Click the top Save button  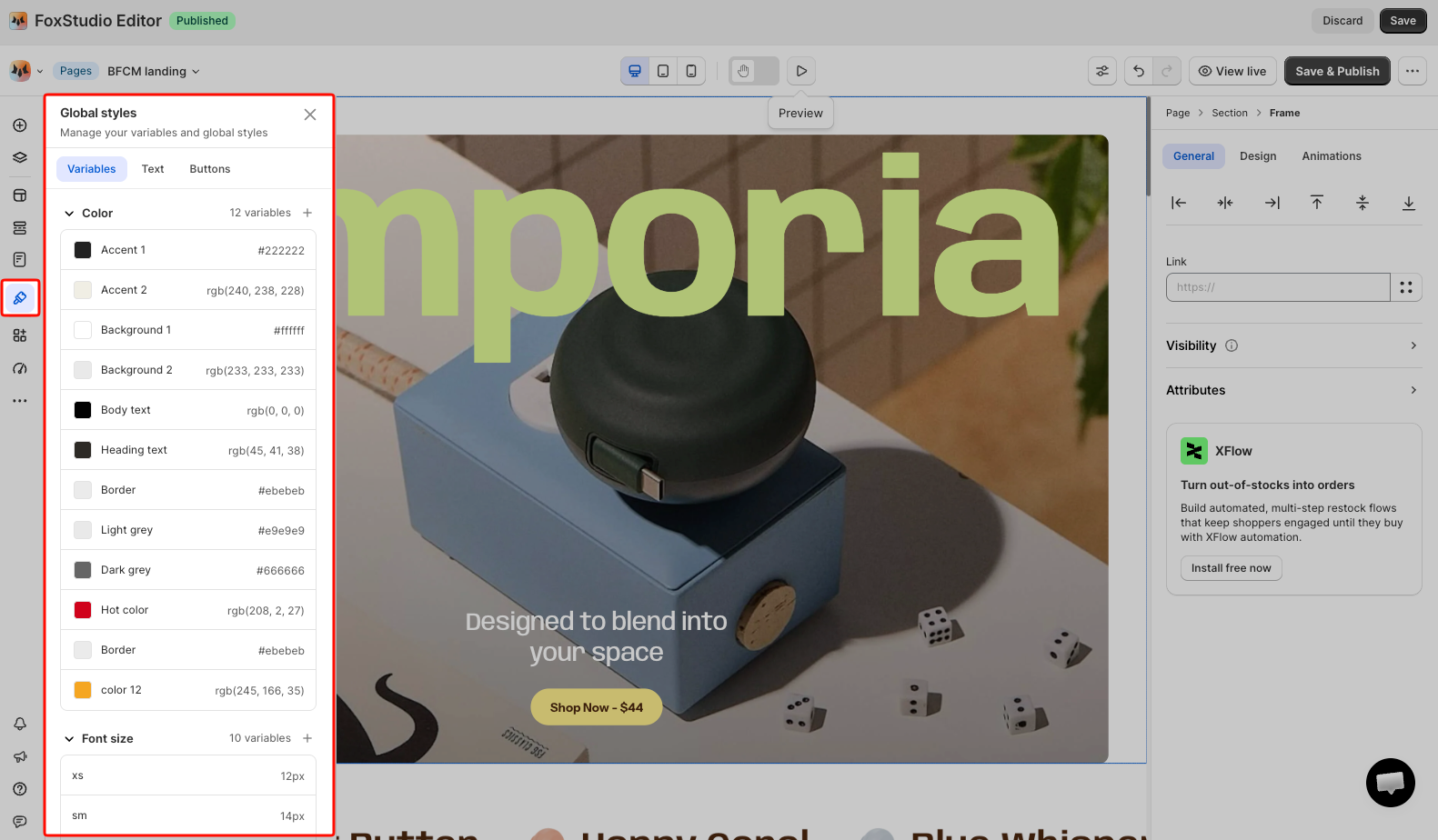tap(1403, 21)
